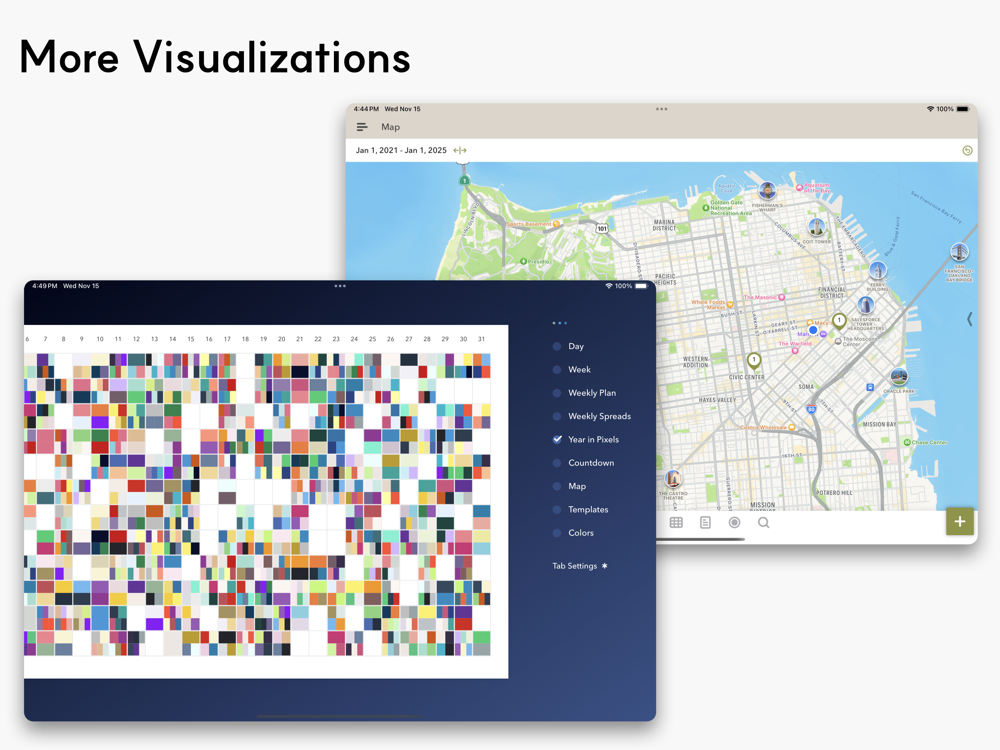Image resolution: width=1000 pixels, height=750 pixels.
Task: Select the Weekly Spreads view option
Action: coord(592,416)
